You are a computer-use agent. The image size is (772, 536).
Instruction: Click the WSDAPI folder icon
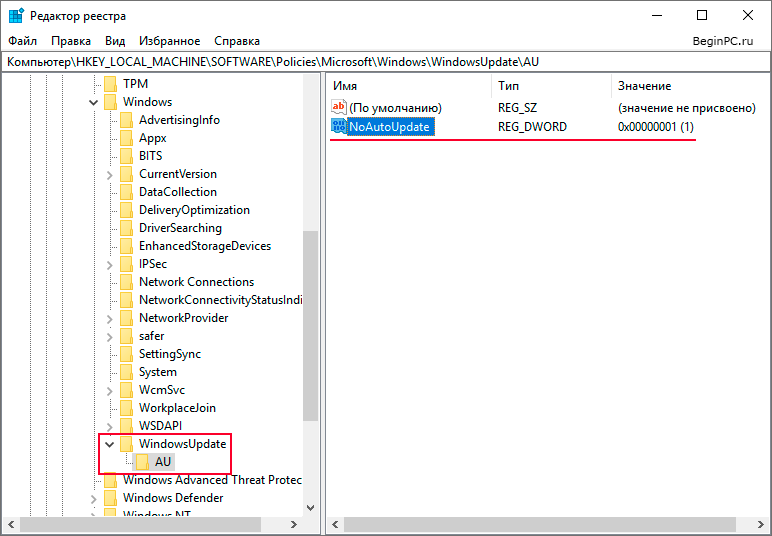(127, 426)
